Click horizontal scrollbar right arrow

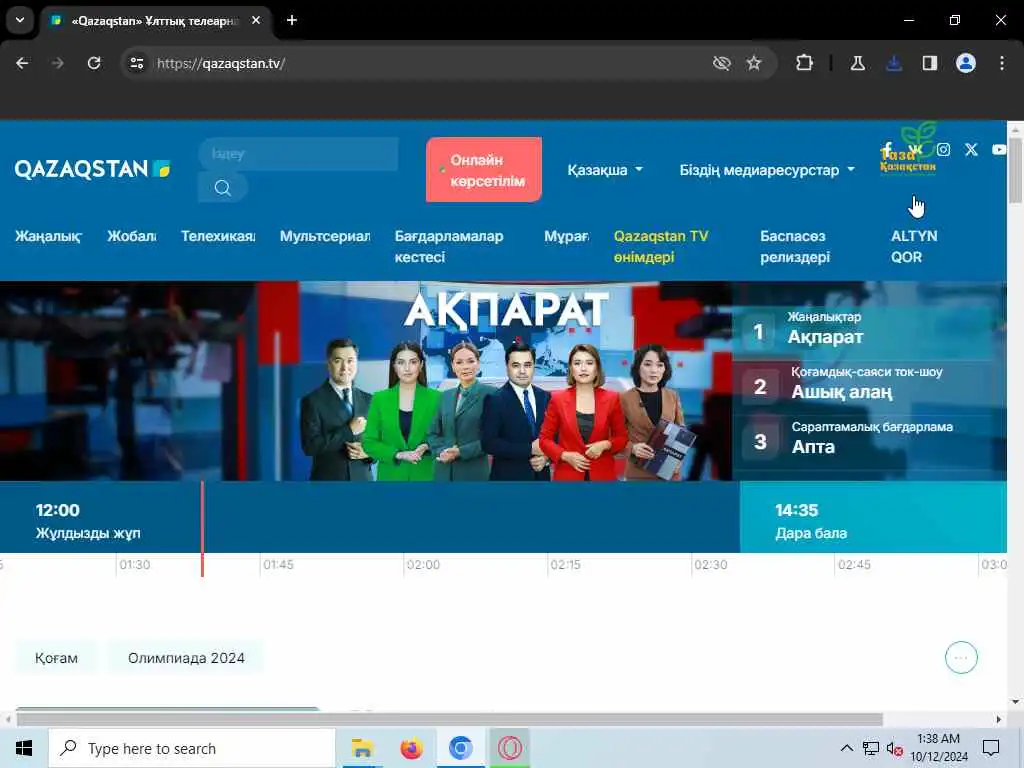(x=999, y=719)
